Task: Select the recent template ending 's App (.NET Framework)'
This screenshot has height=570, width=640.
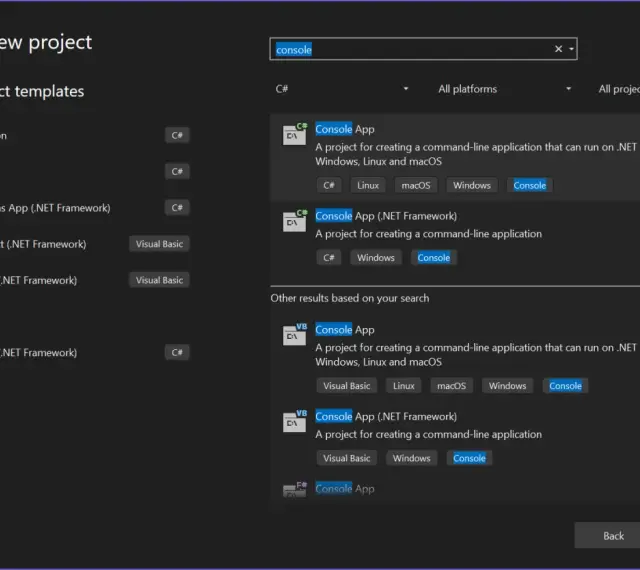Action: pos(95,208)
